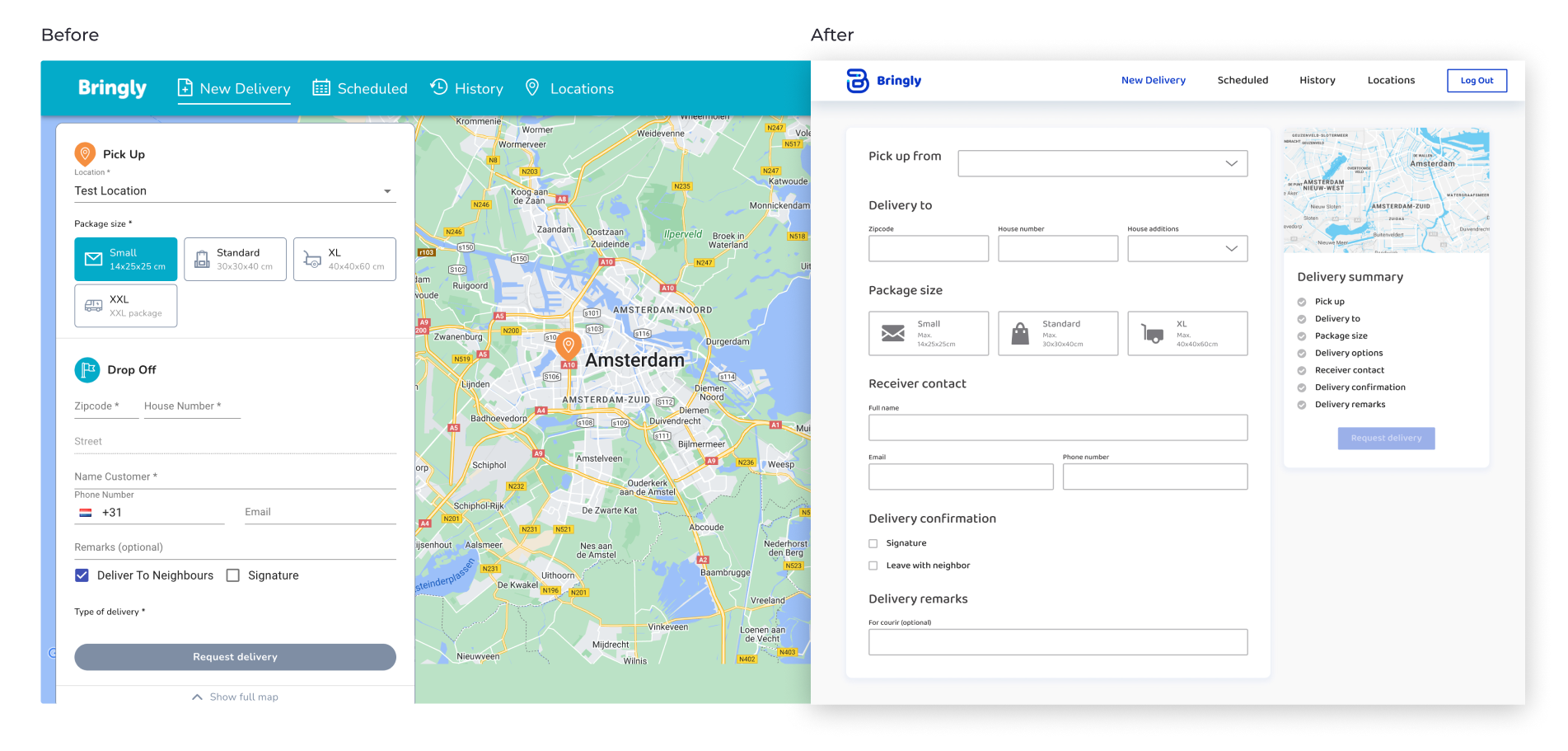Image resolution: width=1568 pixels, height=751 pixels.
Task: Click the envelope icon on the After Small card
Action: [x=893, y=333]
